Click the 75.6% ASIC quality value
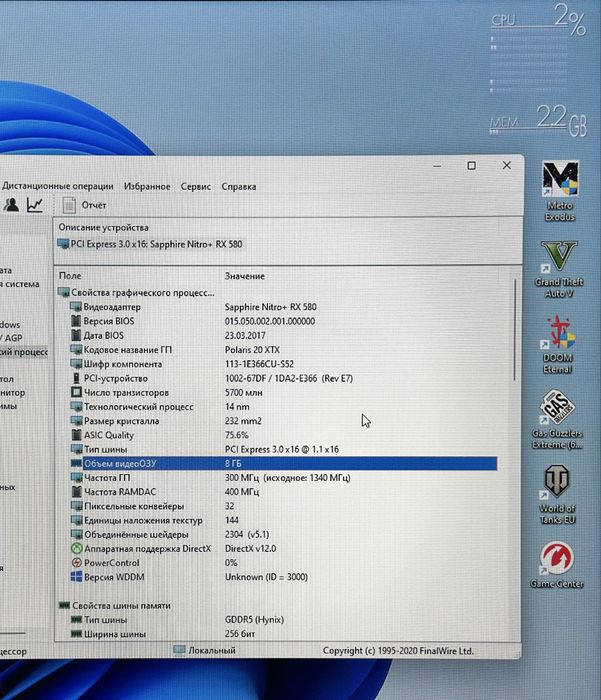This screenshot has width=601, height=700. [237, 435]
